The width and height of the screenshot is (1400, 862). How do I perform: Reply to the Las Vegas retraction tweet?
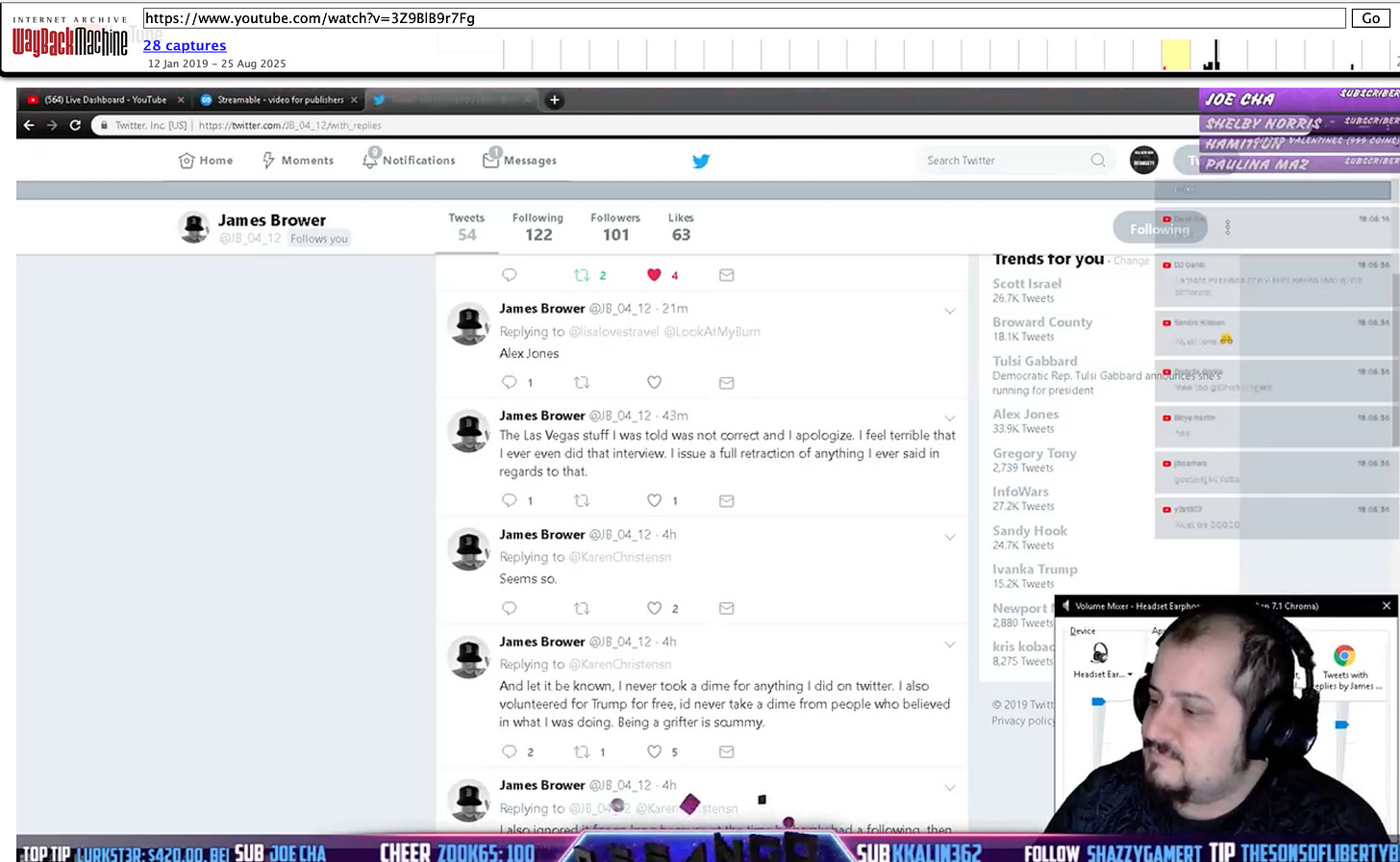click(x=510, y=500)
